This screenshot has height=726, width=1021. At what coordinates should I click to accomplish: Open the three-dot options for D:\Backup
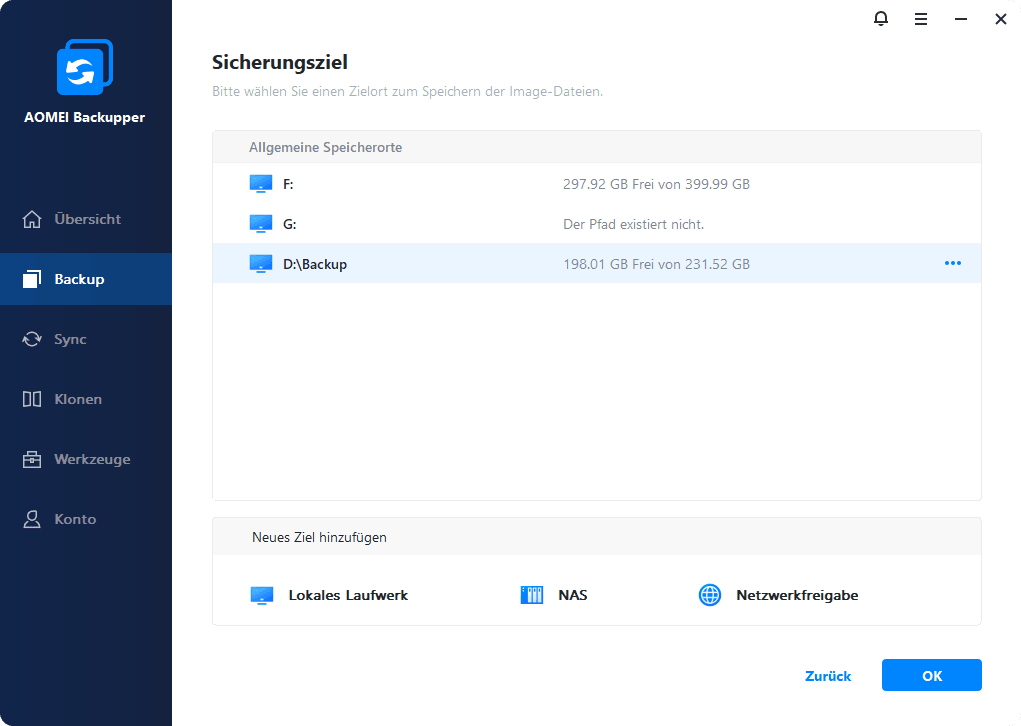click(953, 263)
